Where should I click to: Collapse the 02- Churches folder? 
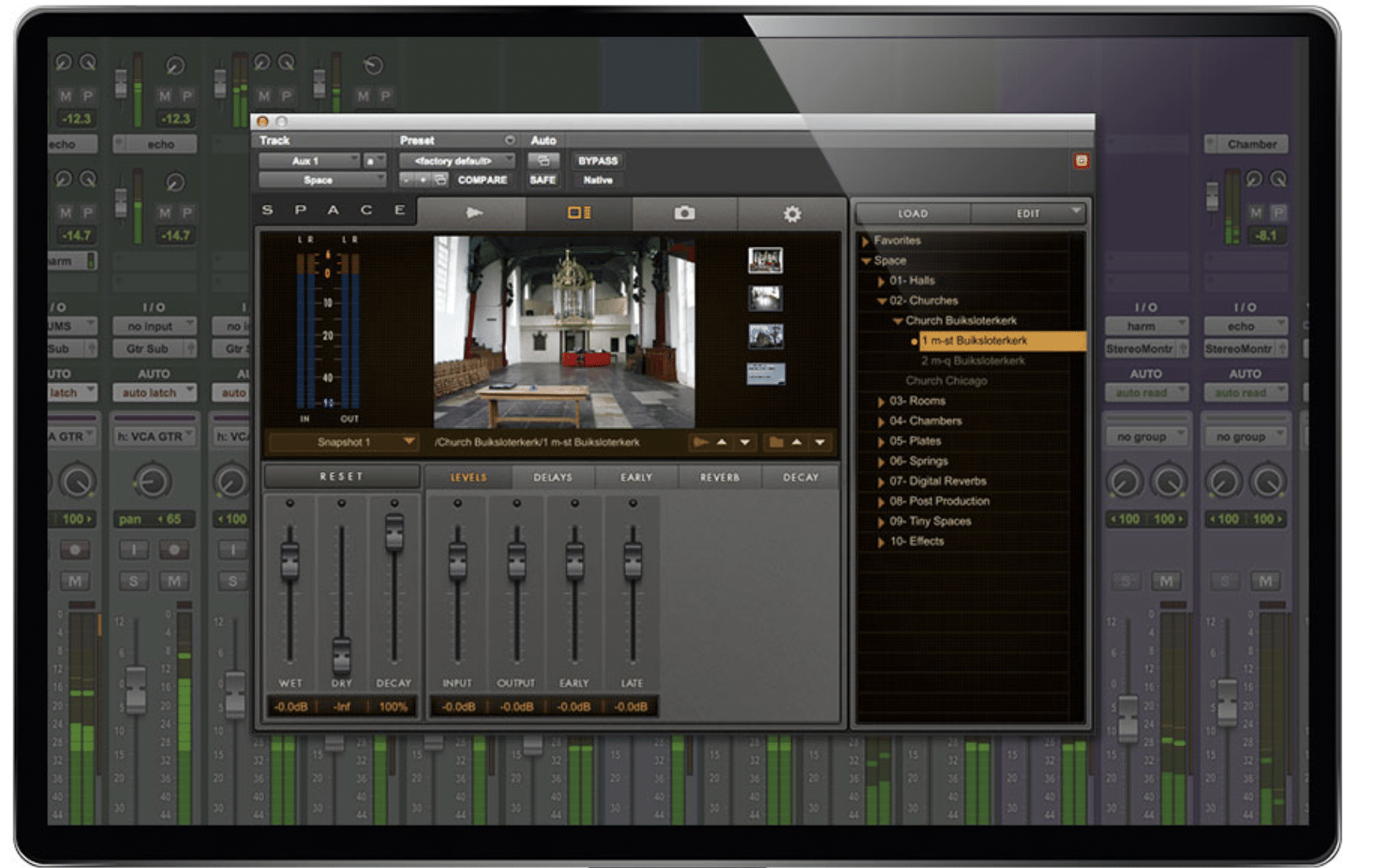(881, 300)
